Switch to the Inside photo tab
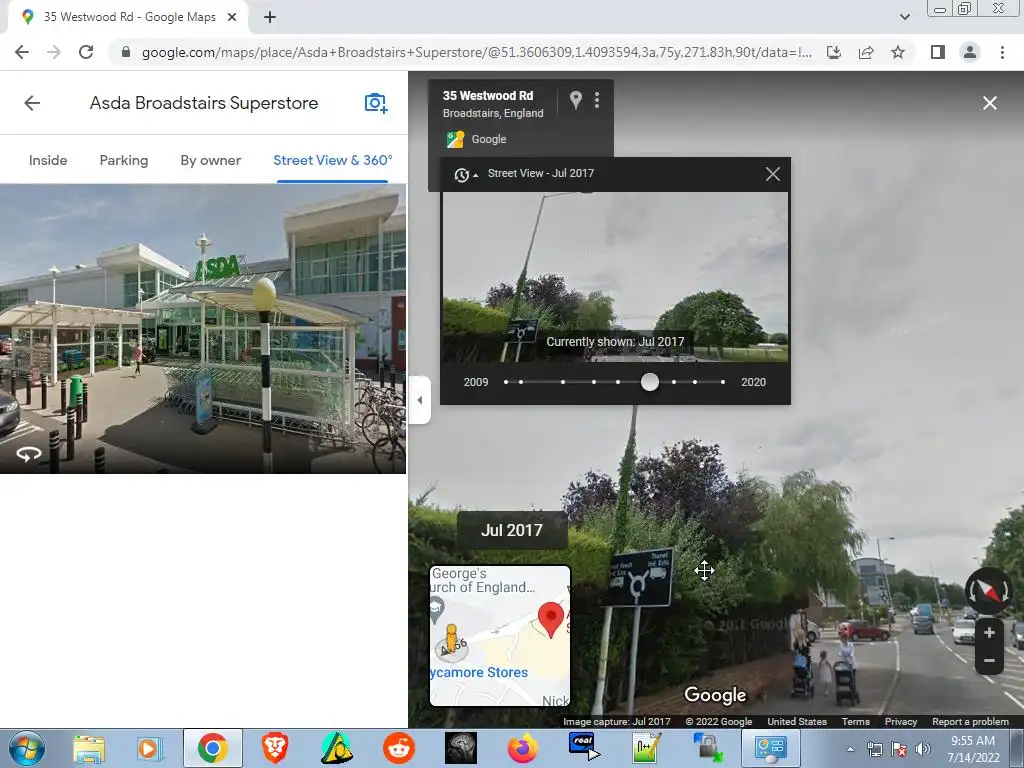Image resolution: width=1024 pixels, height=768 pixels. pyautogui.click(x=48, y=160)
